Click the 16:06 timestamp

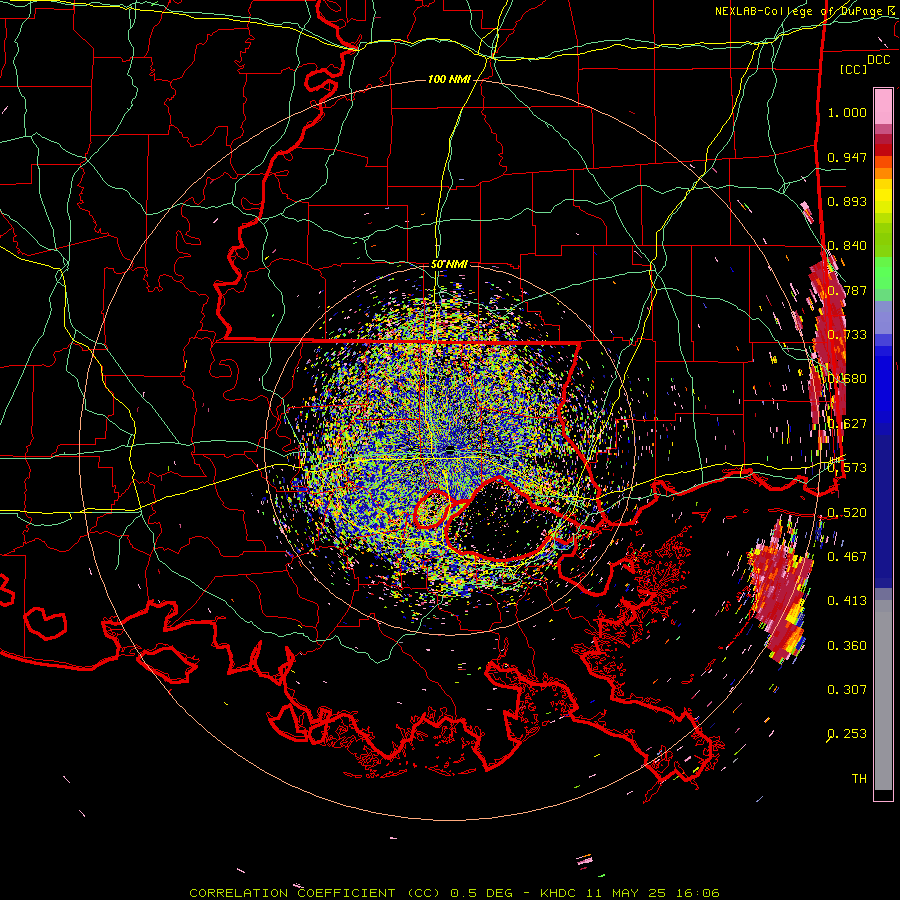tap(697, 893)
